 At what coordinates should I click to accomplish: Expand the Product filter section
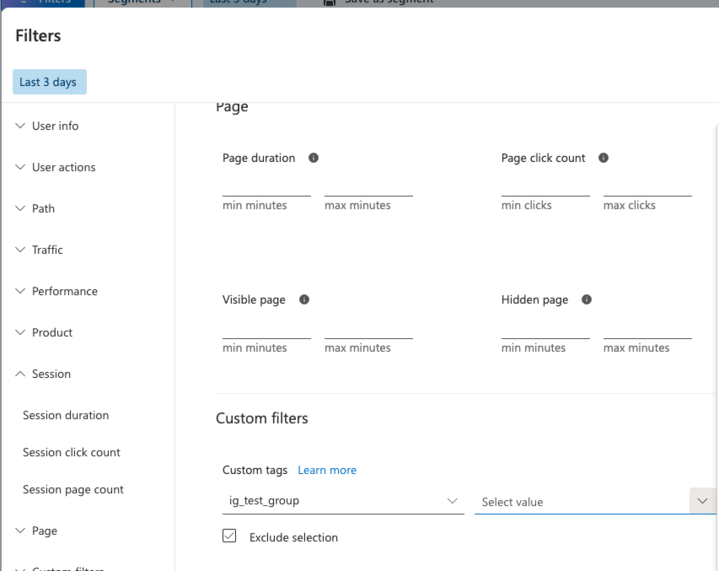[x=52, y=333]
